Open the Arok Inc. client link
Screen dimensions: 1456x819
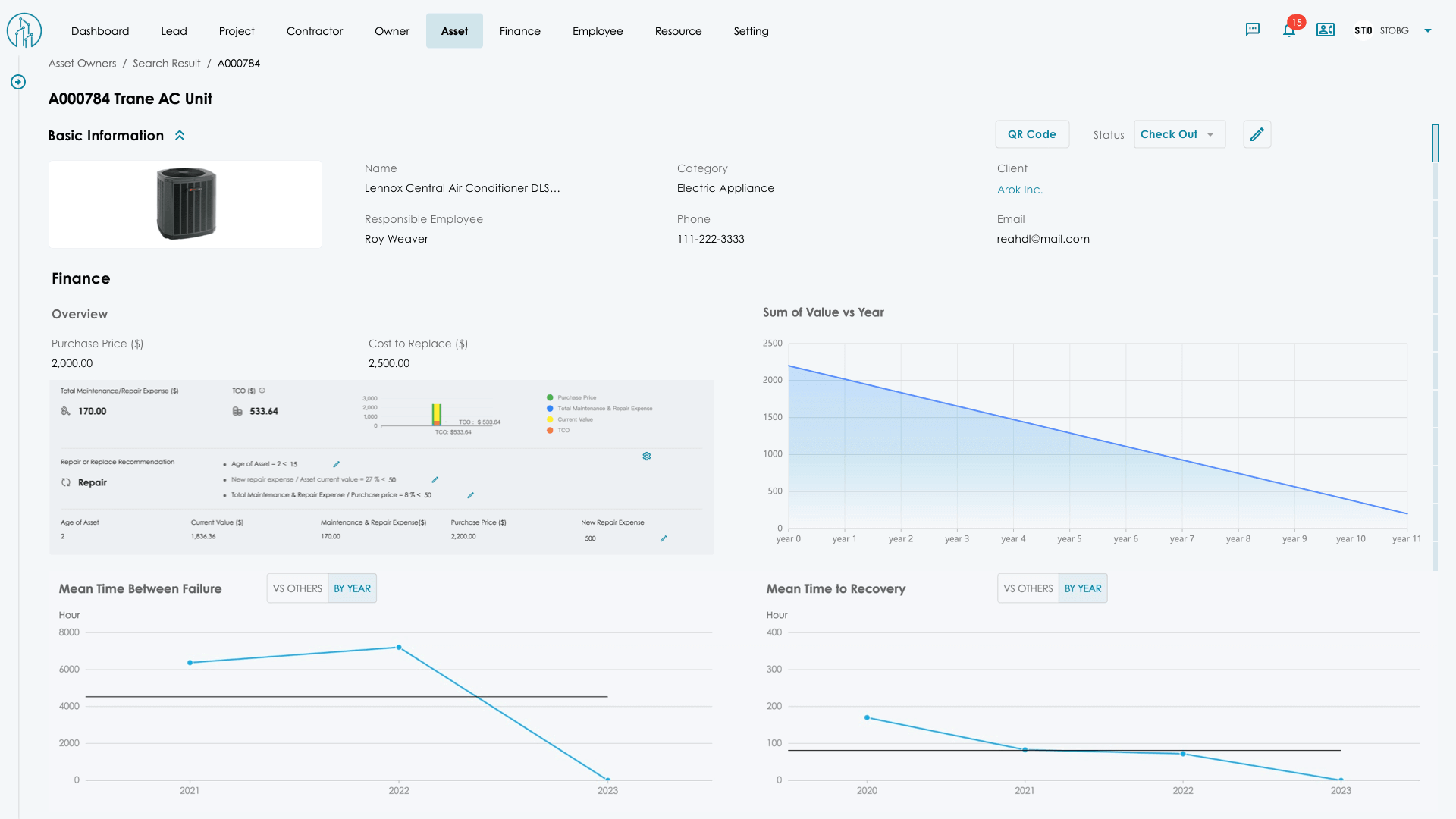click(1019, 190)
